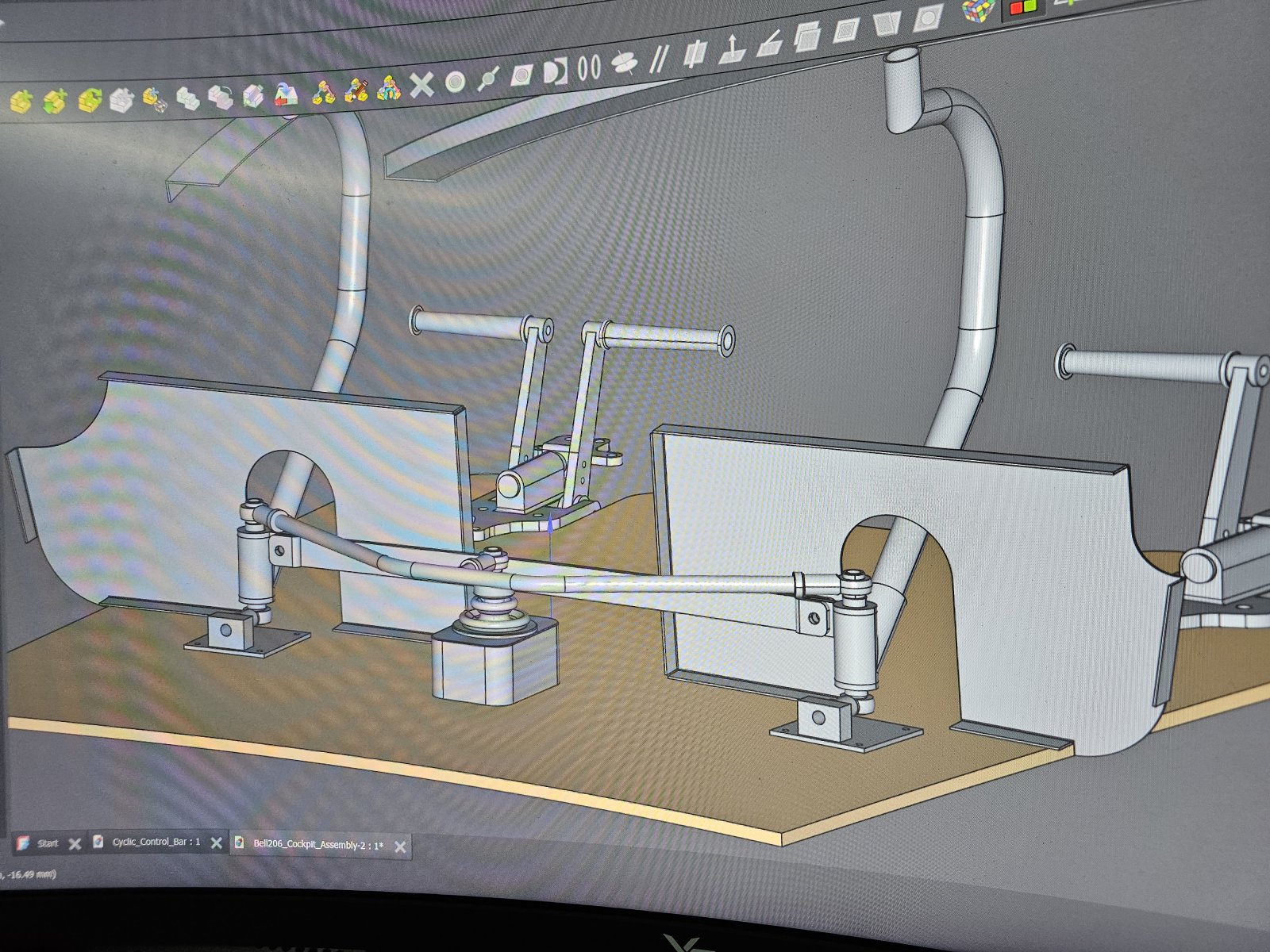1270x952 pixels.
Task: Select the plane coincident square icon
Action: [x=846, y=31]
